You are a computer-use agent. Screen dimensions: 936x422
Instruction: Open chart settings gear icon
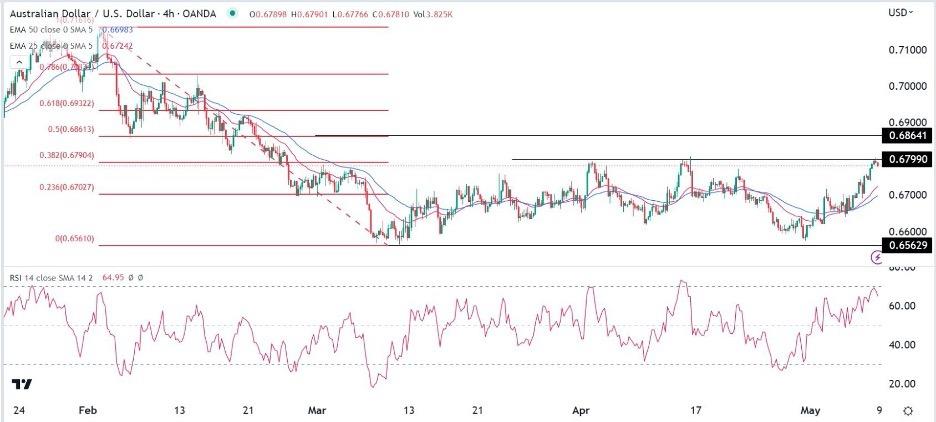[x=907, y=410]
